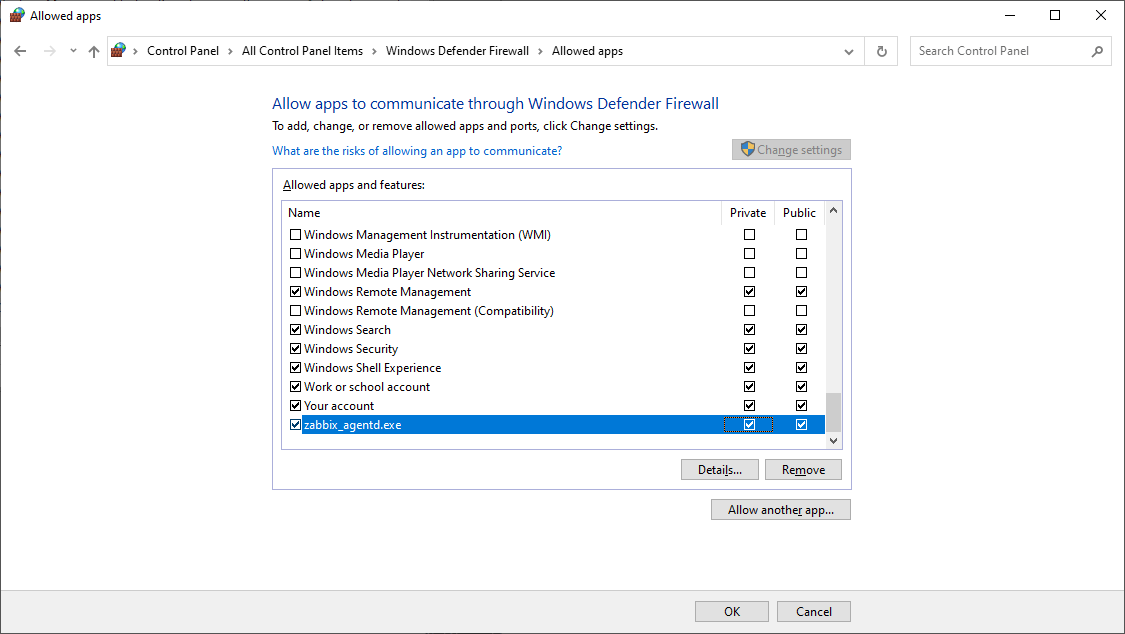Click the back navigation arrow
The width and height of the screenshot is (1125, 634).
[x=20, y=50]
